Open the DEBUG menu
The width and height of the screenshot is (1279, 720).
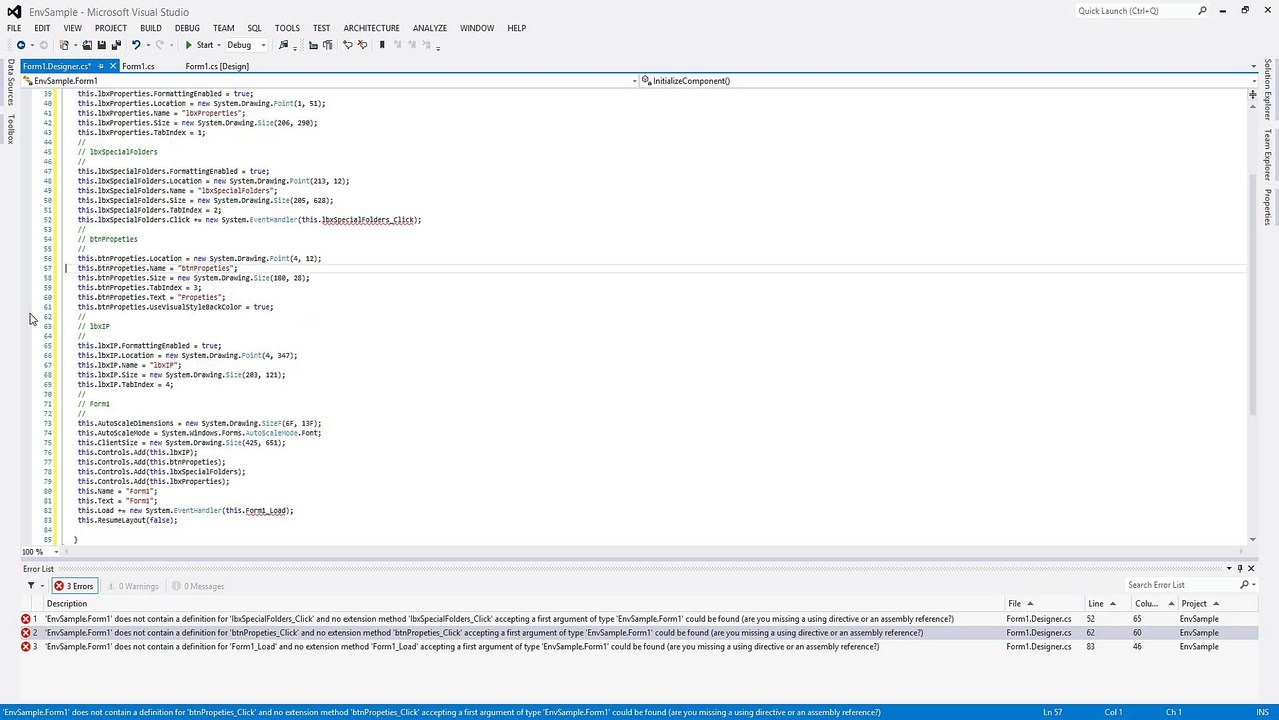[187, 28]
